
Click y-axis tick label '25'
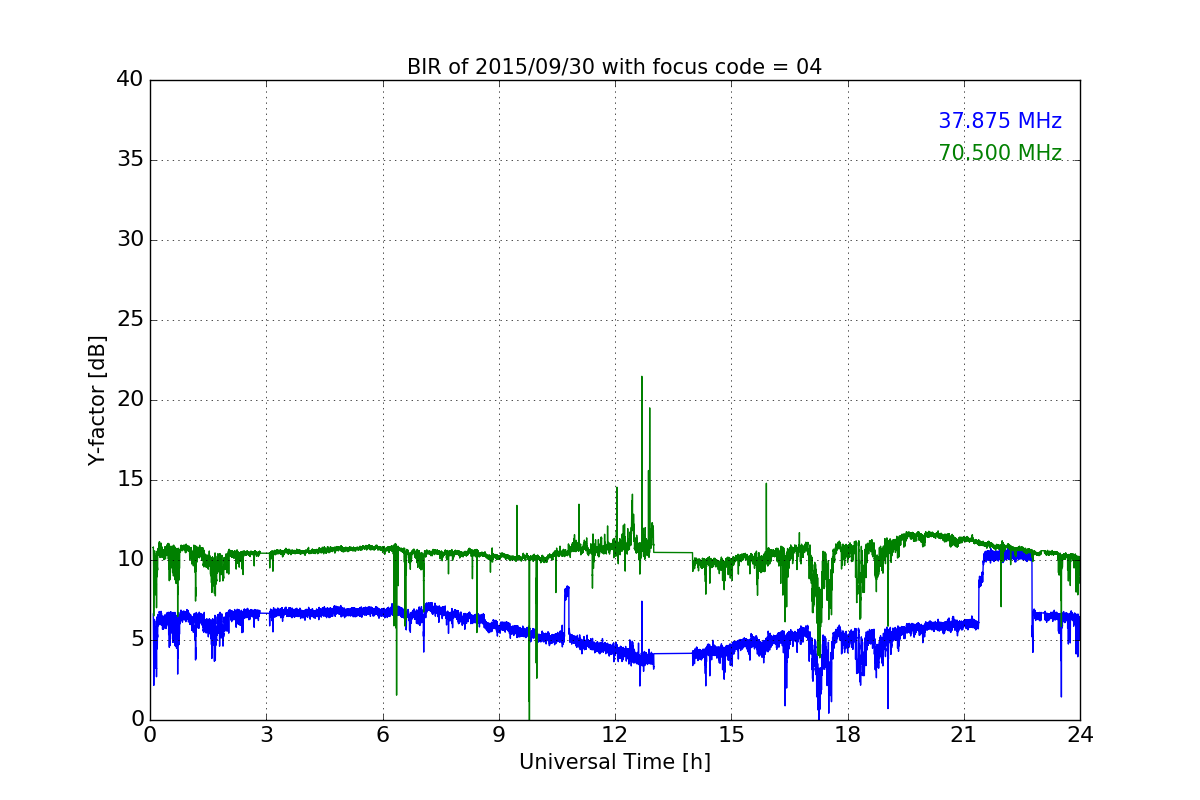(x=131, y=320)
